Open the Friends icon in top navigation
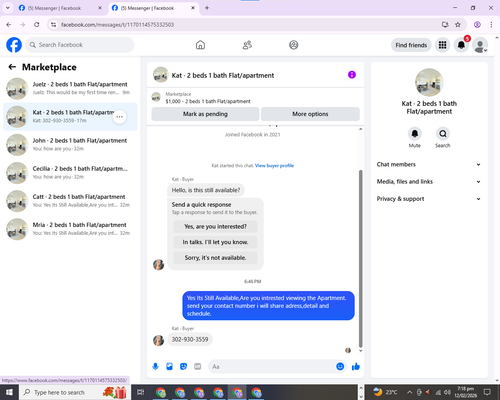500x400 pixels. coord(247,45)
